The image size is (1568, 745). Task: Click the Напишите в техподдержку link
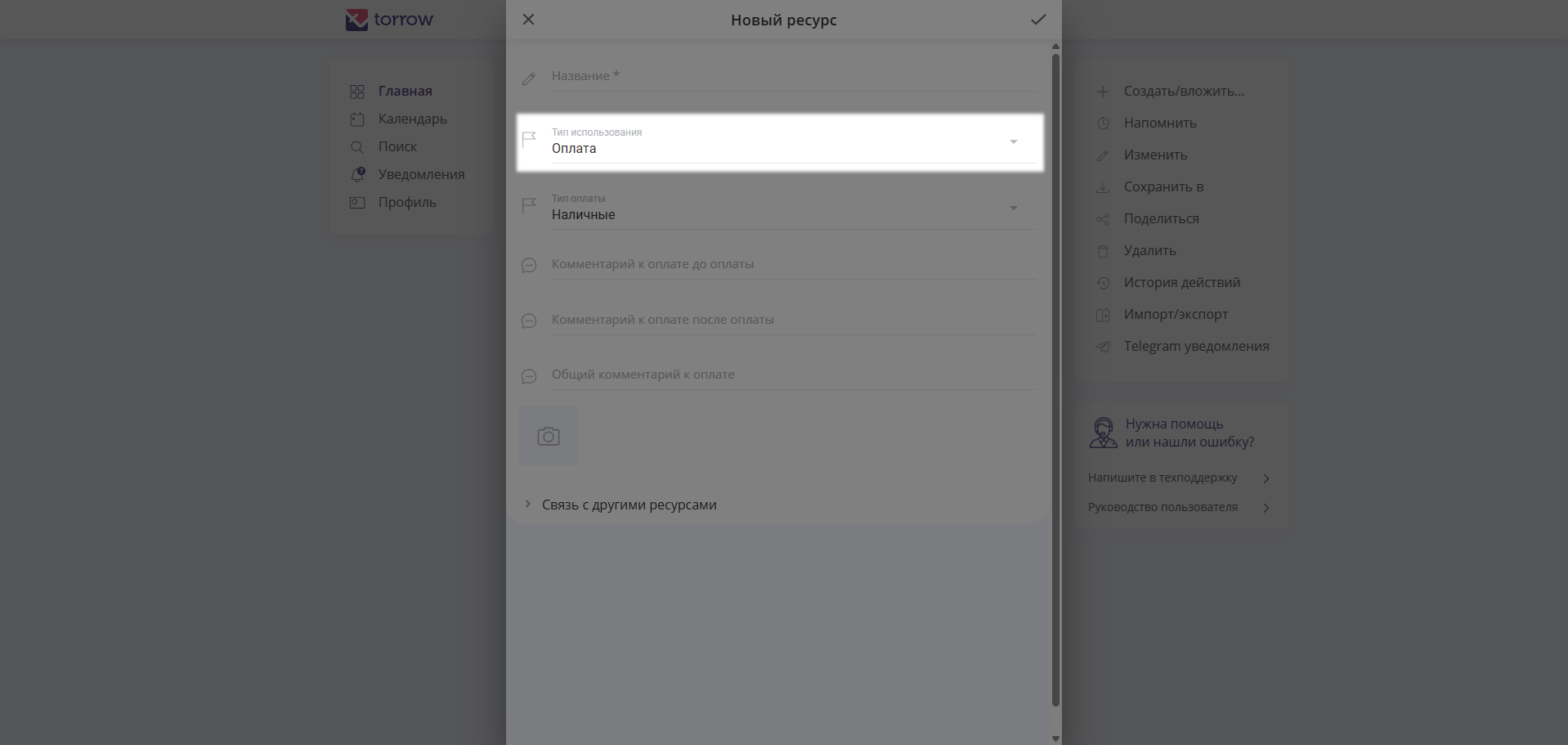pos(1163,478)
